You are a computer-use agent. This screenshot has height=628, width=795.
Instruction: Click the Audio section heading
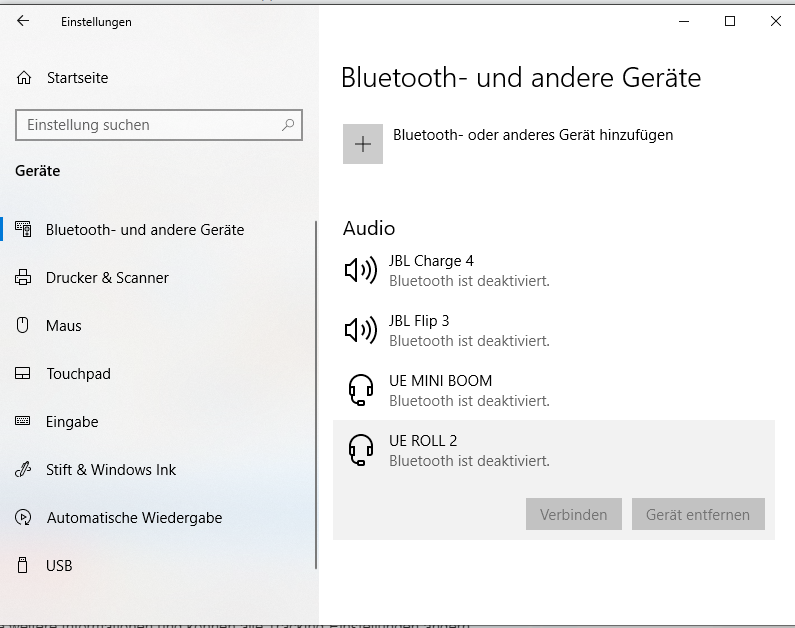(369, 228)
